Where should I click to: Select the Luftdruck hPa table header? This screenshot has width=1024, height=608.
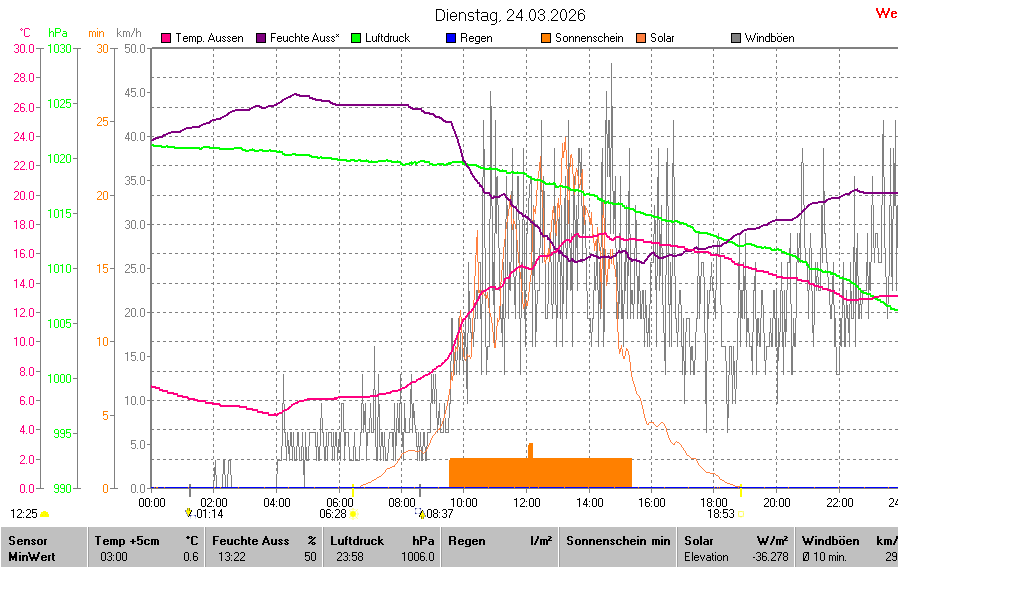(x=381, y=541)
